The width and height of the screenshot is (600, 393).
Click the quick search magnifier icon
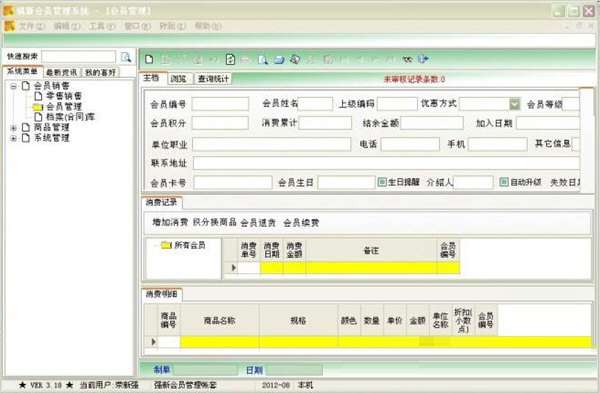pos(126,57)
